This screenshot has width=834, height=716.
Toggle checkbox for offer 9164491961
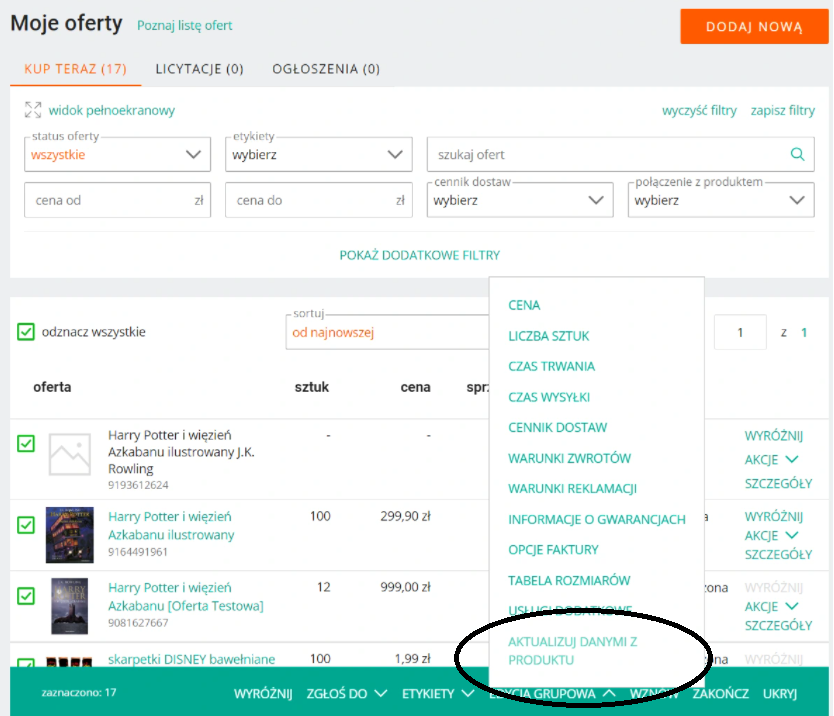point(26,523)
